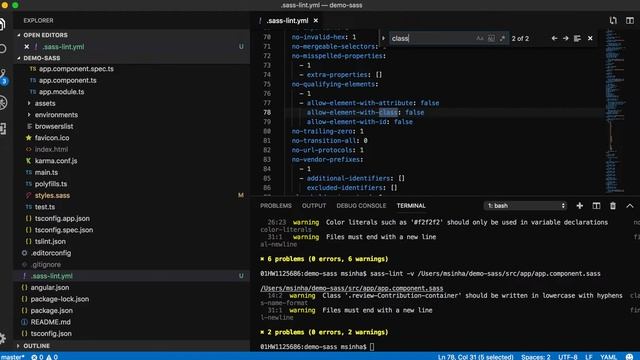Switch to the DEBUG CONSOLE tab

361,206
